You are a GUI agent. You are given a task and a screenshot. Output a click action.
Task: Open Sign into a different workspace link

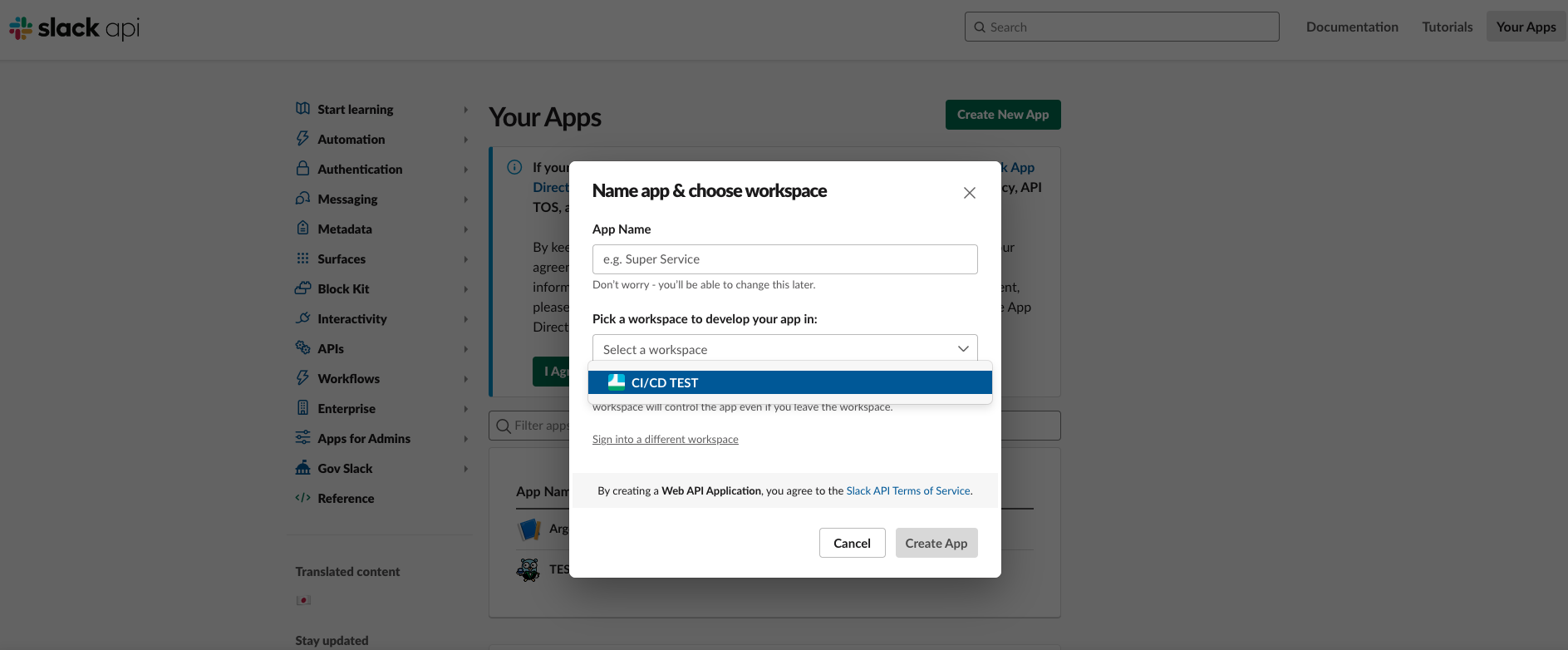[x=665, y=439]
